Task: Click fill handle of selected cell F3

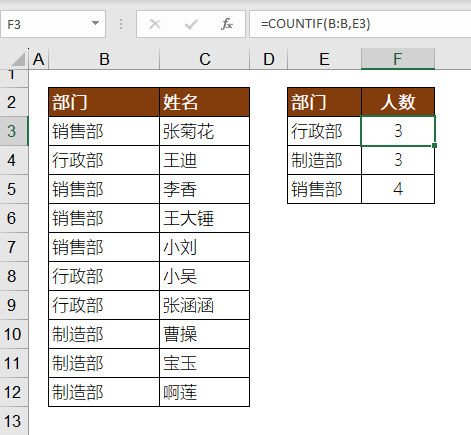Action: pos(434,145)
